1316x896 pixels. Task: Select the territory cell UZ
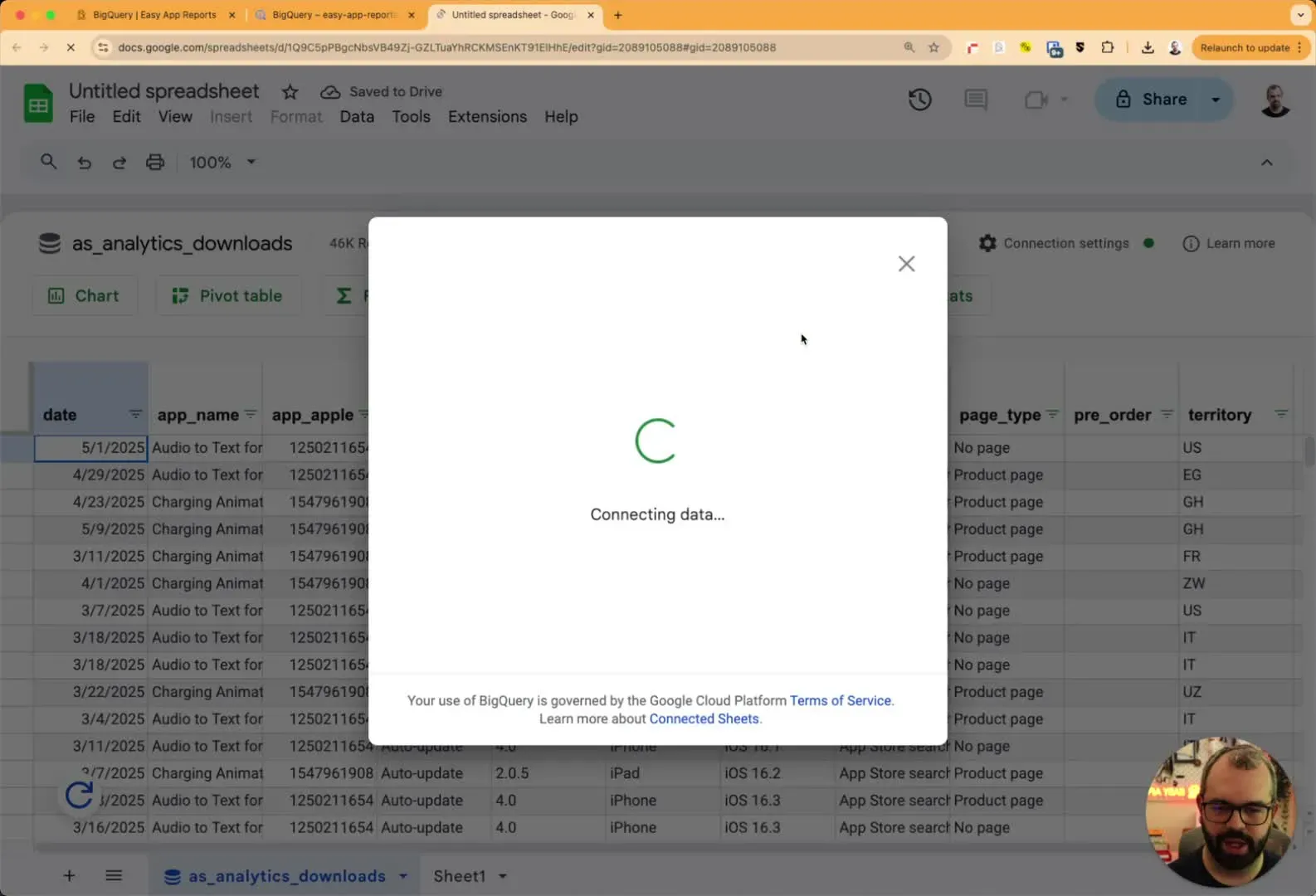1236,692
